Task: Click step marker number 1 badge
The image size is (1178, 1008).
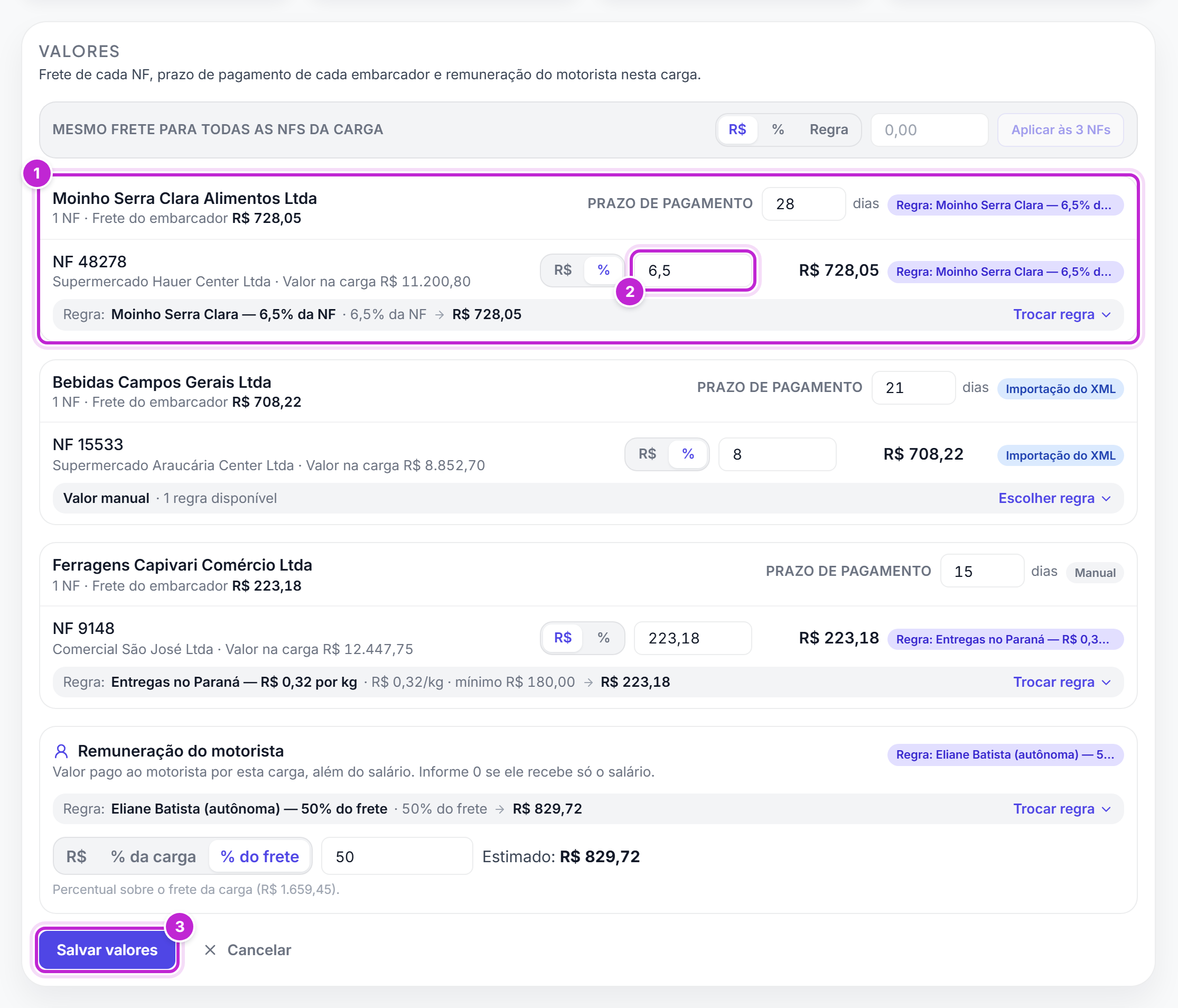Action: (x=37, y=173)
